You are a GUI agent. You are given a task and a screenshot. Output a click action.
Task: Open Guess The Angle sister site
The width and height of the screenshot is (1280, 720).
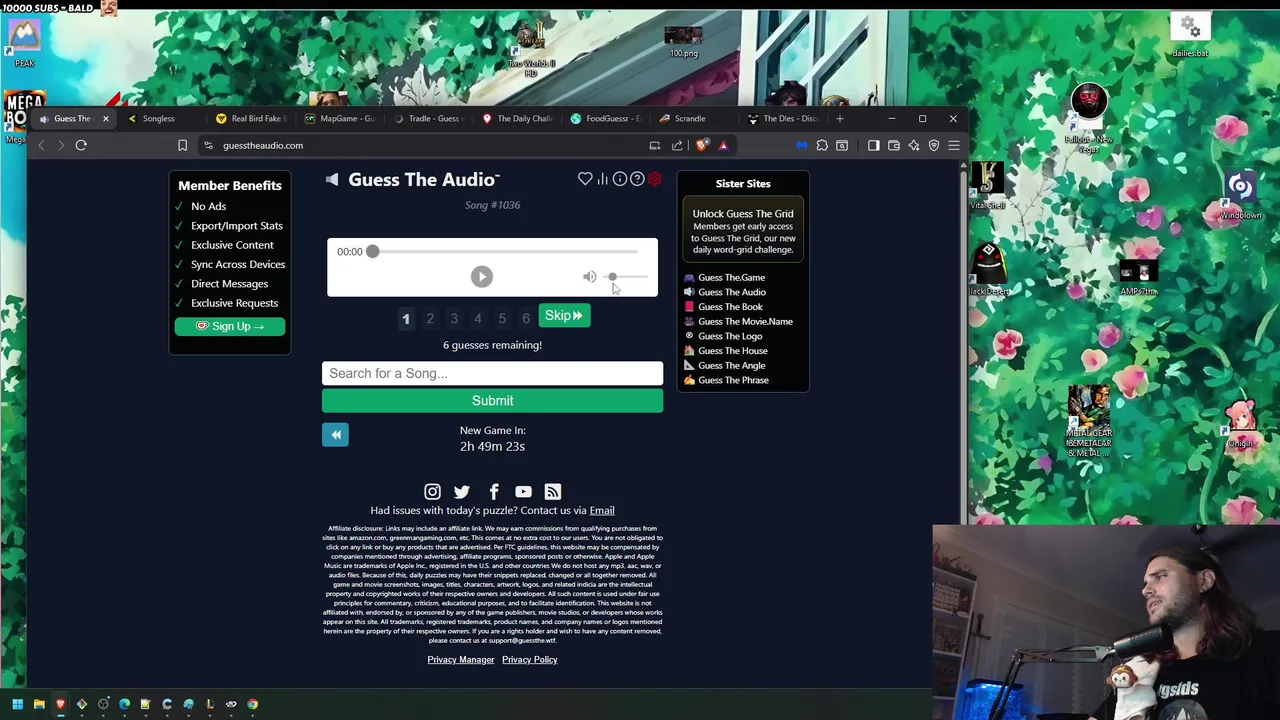point(731,366)
